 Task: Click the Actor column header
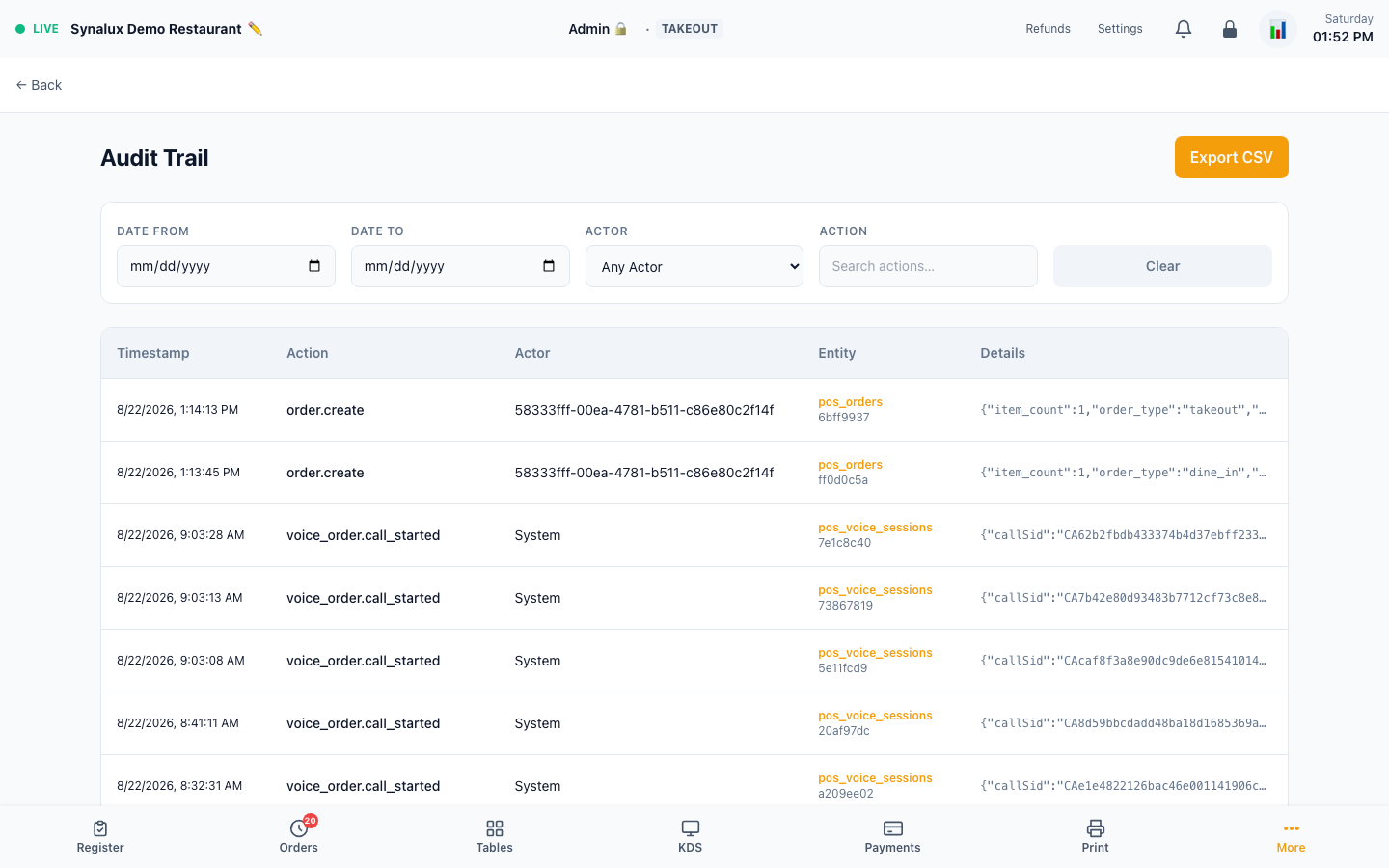tap(532, 353)
